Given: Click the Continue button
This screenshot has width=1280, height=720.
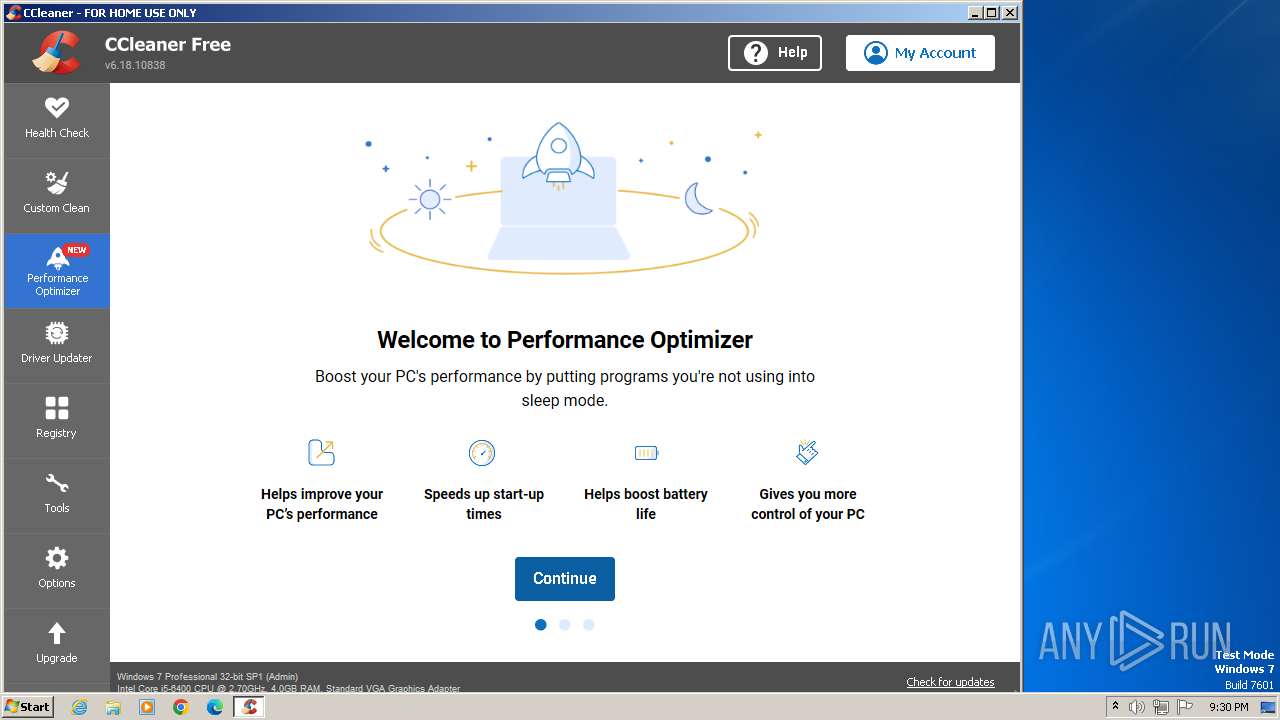Looking at the screenshot, I should (565, 579).
